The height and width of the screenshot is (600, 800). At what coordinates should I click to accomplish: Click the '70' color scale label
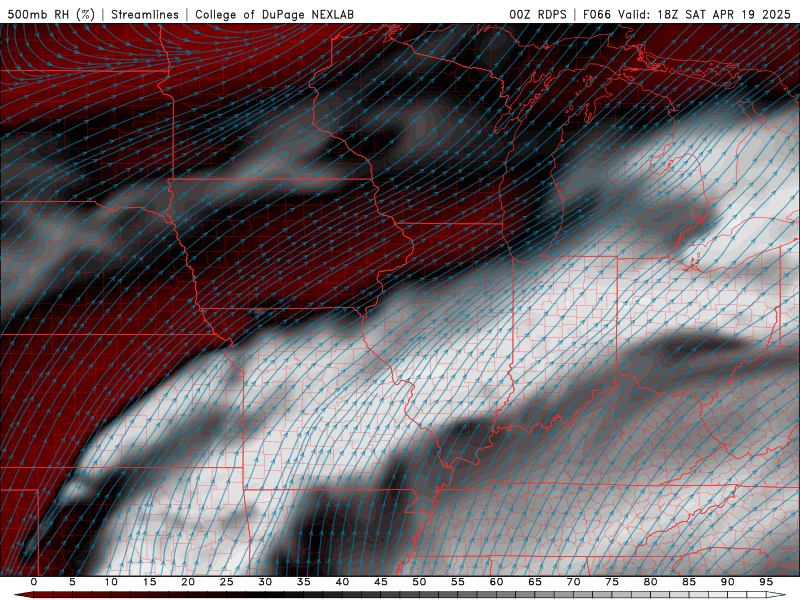click(x=573, y=582)
